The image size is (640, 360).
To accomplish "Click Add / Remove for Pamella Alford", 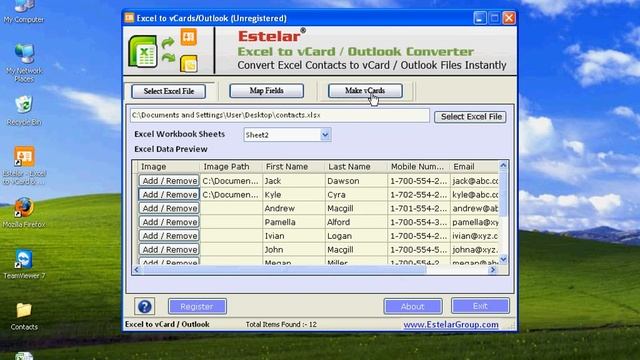I will point(169,222).
